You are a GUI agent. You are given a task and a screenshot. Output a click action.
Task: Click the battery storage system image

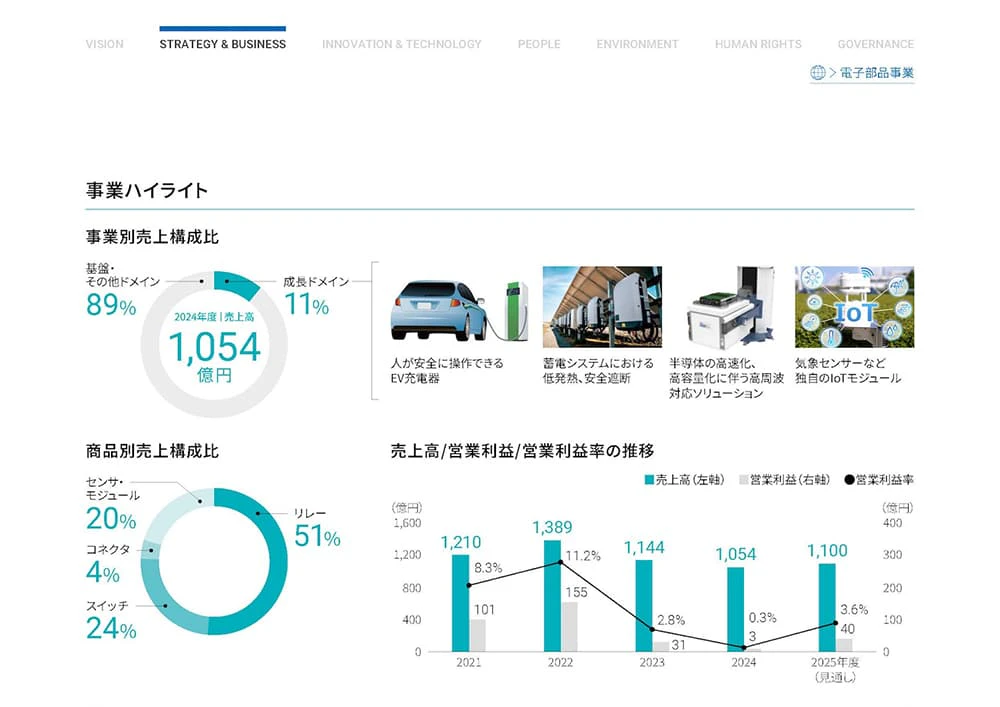[x=602, y=307]
